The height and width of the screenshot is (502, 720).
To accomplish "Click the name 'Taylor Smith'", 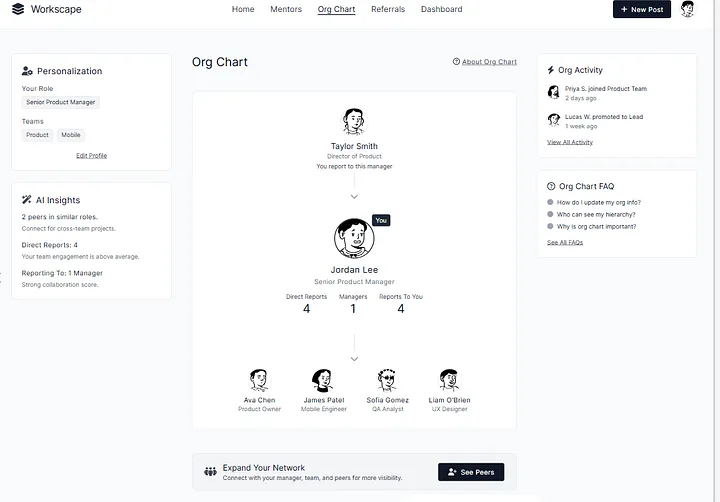I will [354, 146].
